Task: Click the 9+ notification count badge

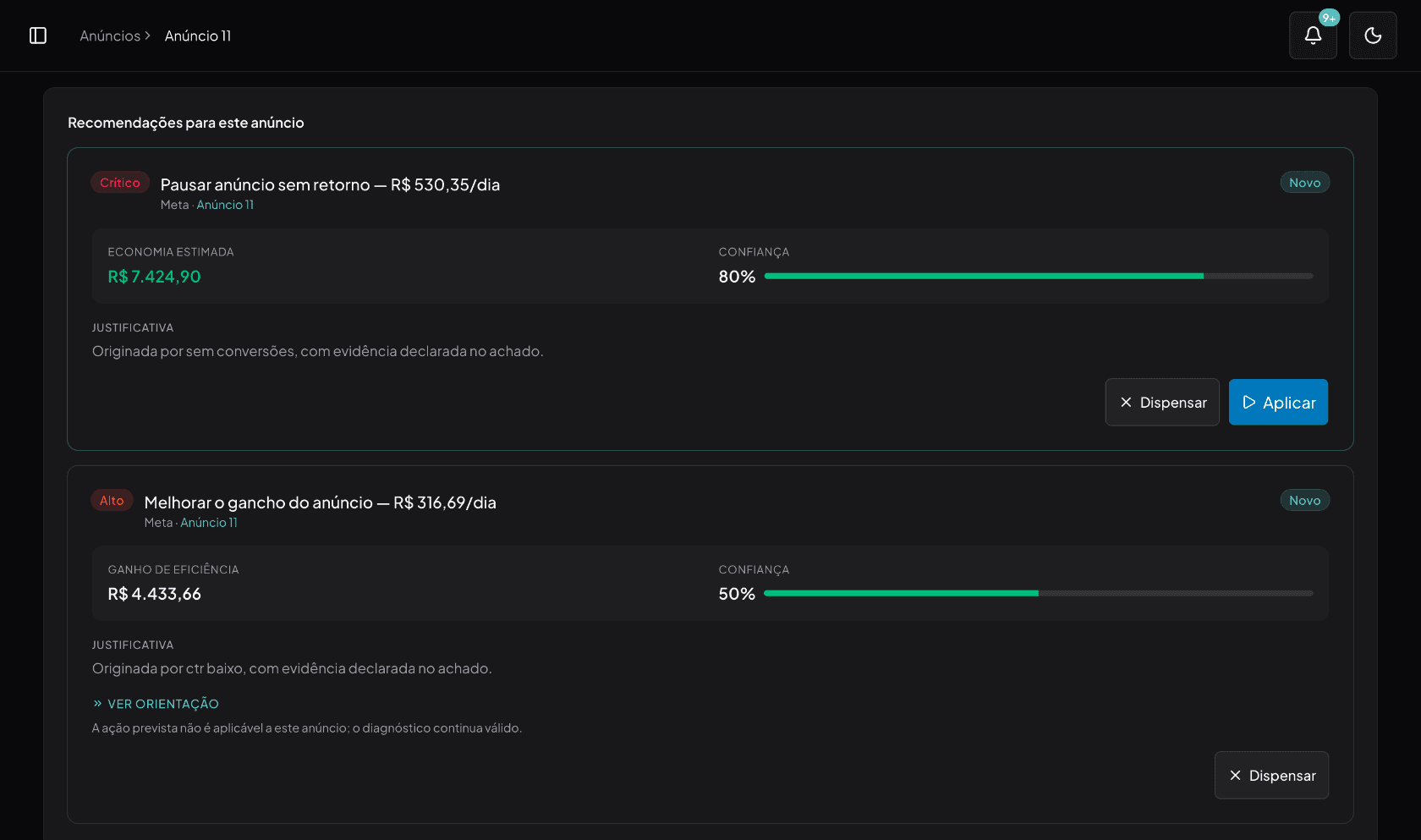Action: click(1329, 18)
